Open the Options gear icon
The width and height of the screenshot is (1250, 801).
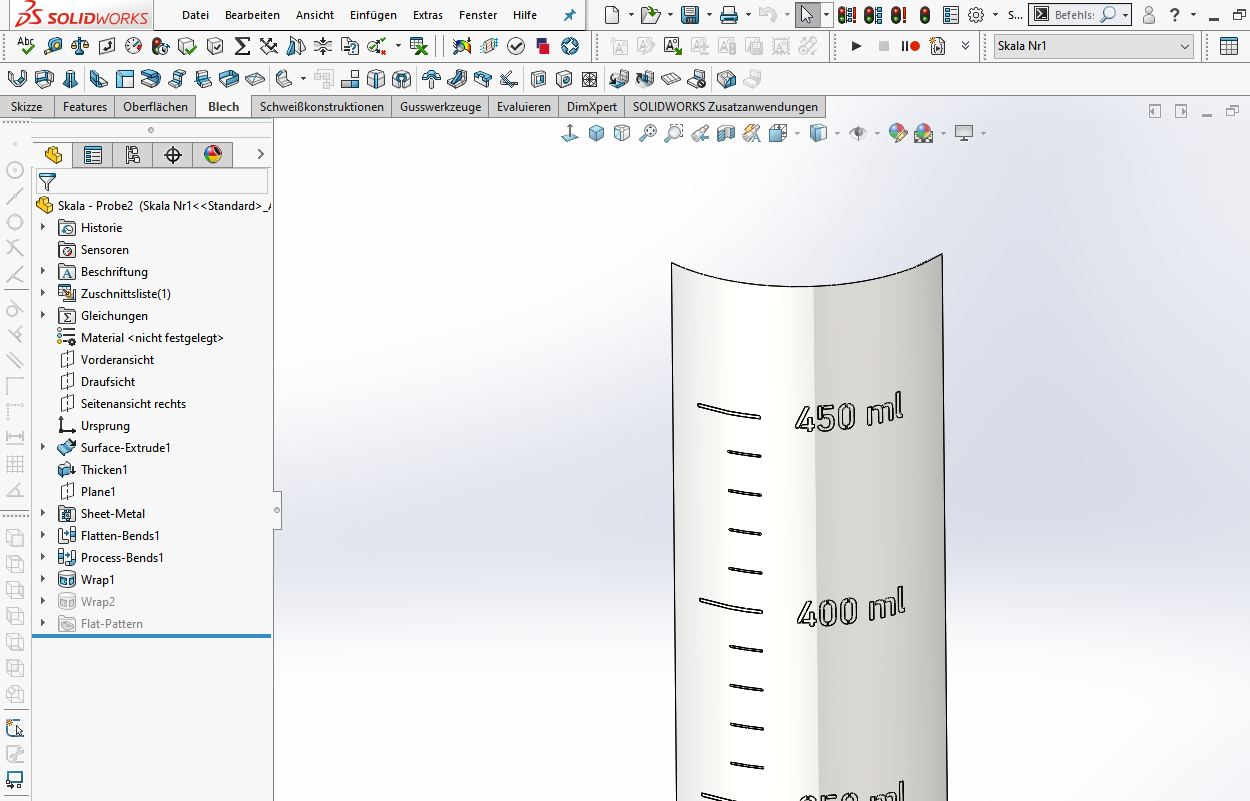(x=976, y=15)
